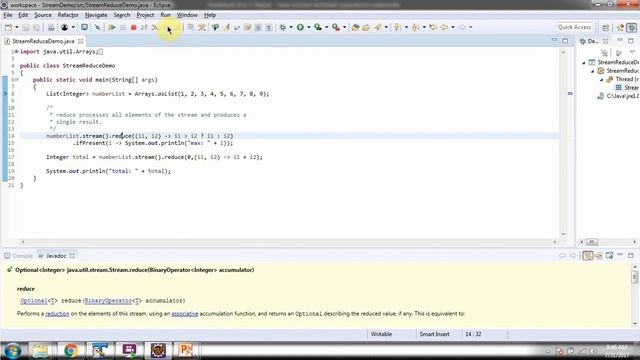
Task: Toggle Skip All Breakpoints
Action: click(97, 27)
